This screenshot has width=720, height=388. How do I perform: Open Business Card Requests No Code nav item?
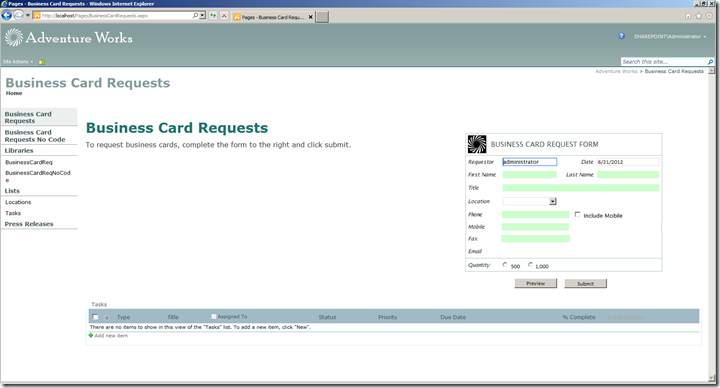35,136
